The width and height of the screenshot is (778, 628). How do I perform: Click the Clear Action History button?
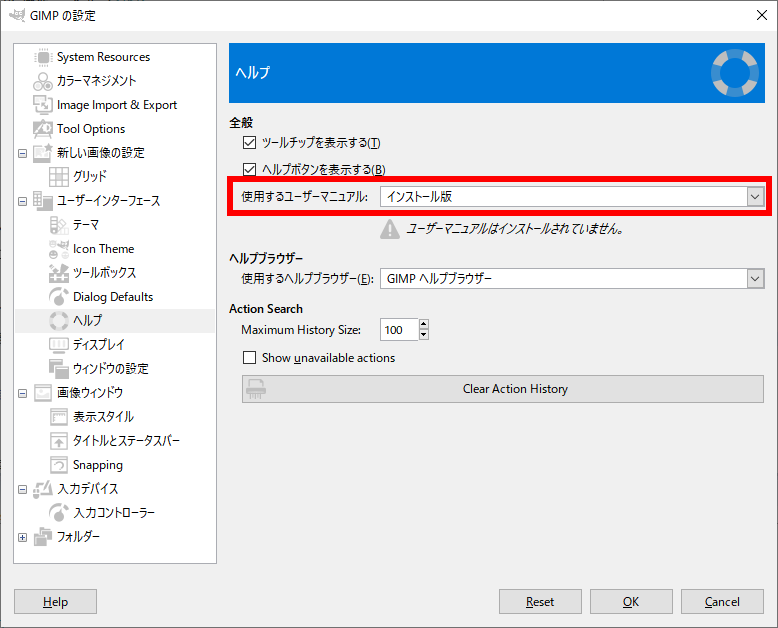point(503,389)
